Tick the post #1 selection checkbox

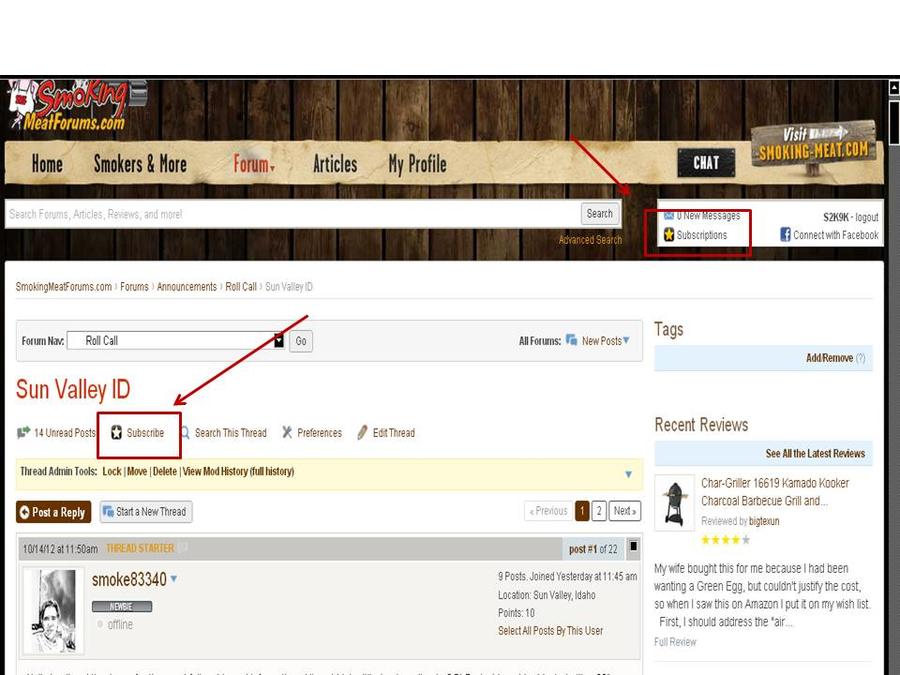tap(634, 547)
